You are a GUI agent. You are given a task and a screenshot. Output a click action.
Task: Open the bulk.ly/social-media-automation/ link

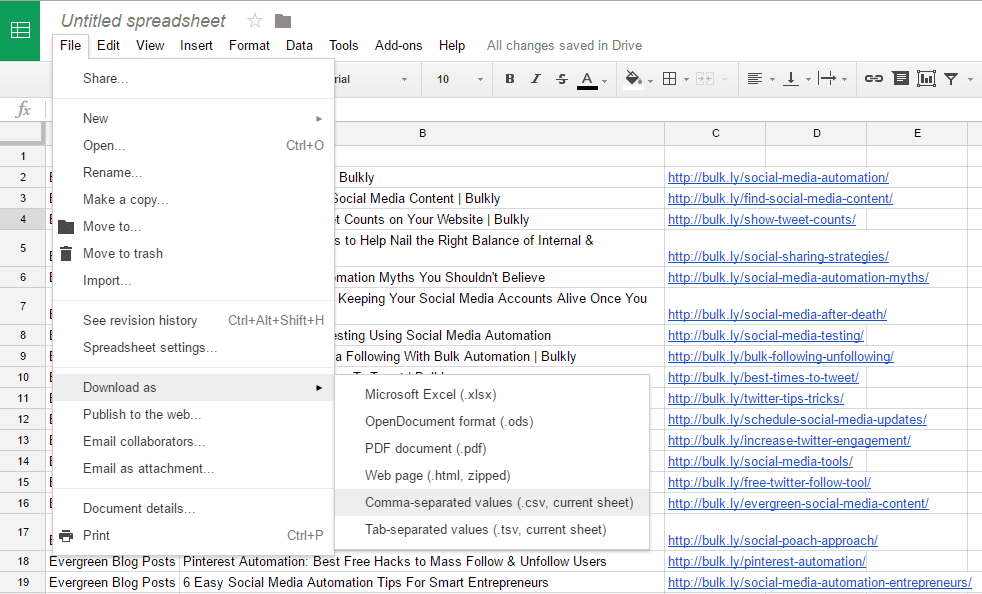(778, 177)
